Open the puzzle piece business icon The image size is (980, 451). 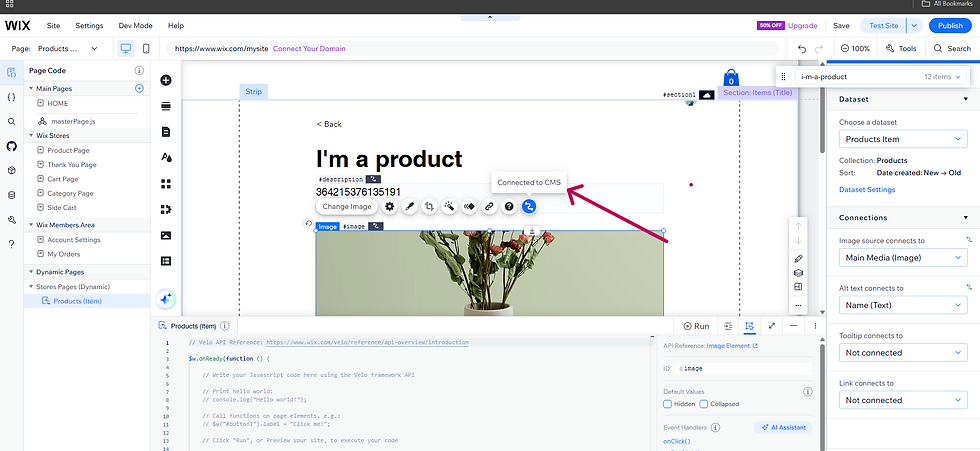click(166, 209)
